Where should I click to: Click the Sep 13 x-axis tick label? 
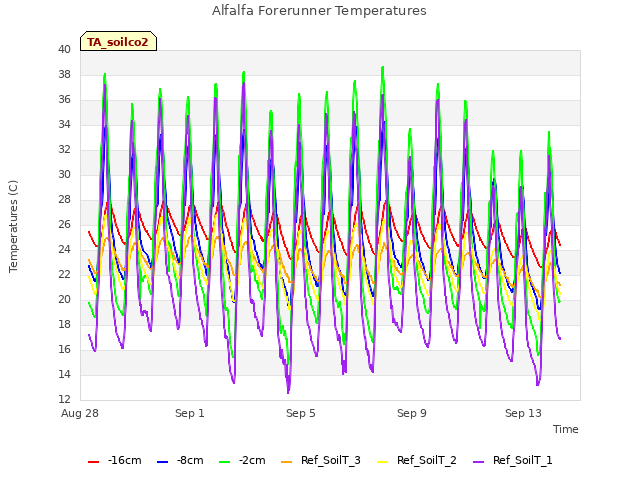[523, 413]
